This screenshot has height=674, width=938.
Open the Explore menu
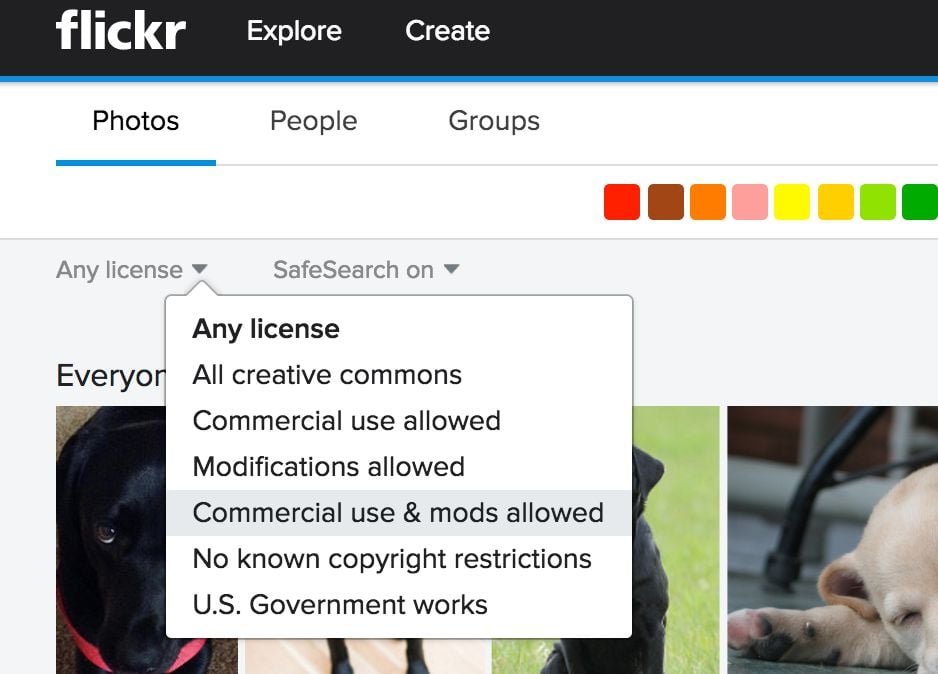click(x=294, y=31)
